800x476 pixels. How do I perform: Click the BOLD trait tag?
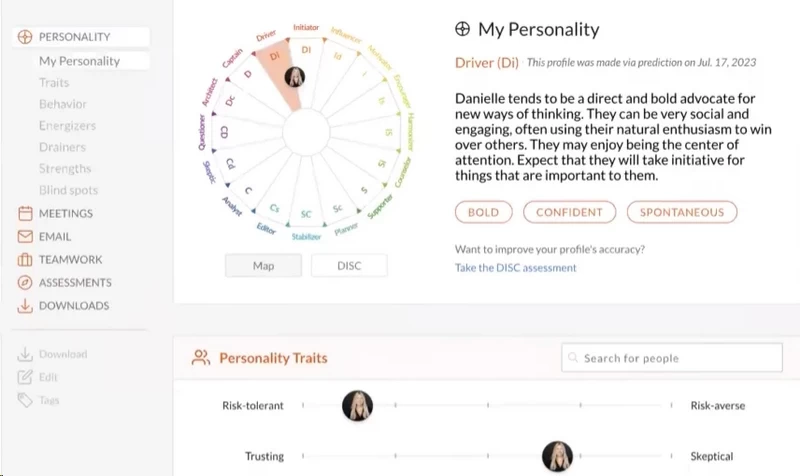(484, 212)
